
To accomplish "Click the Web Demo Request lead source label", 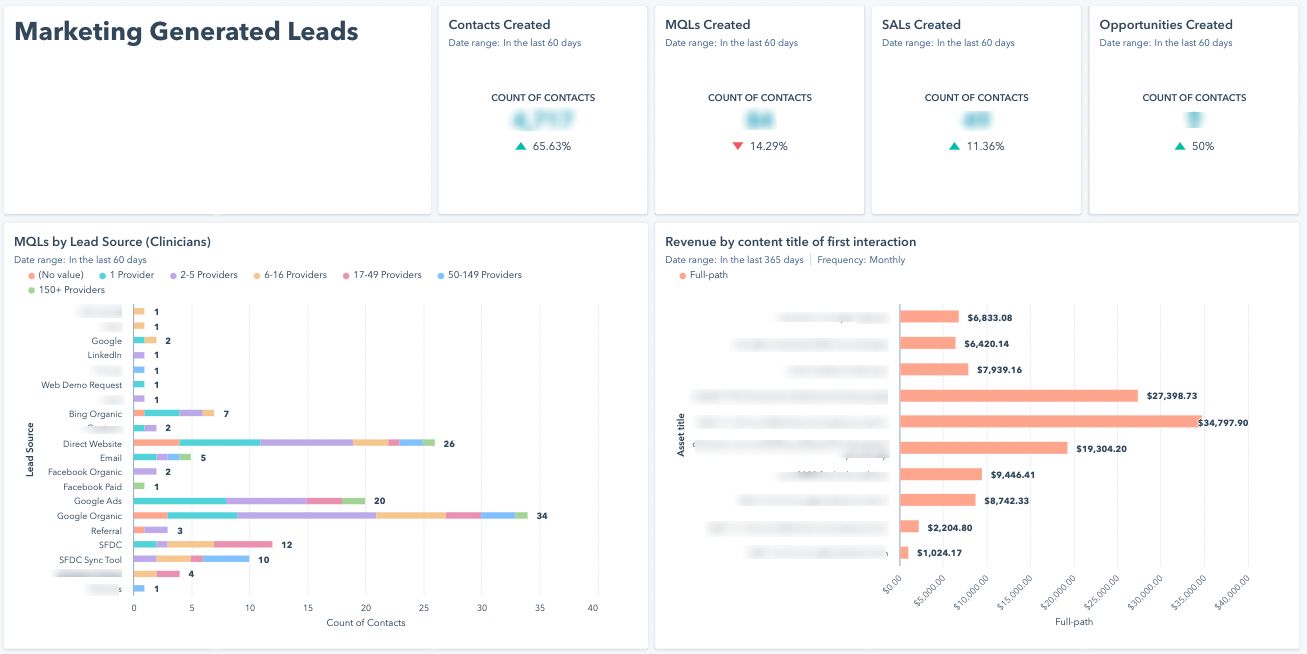I will 81,385.
